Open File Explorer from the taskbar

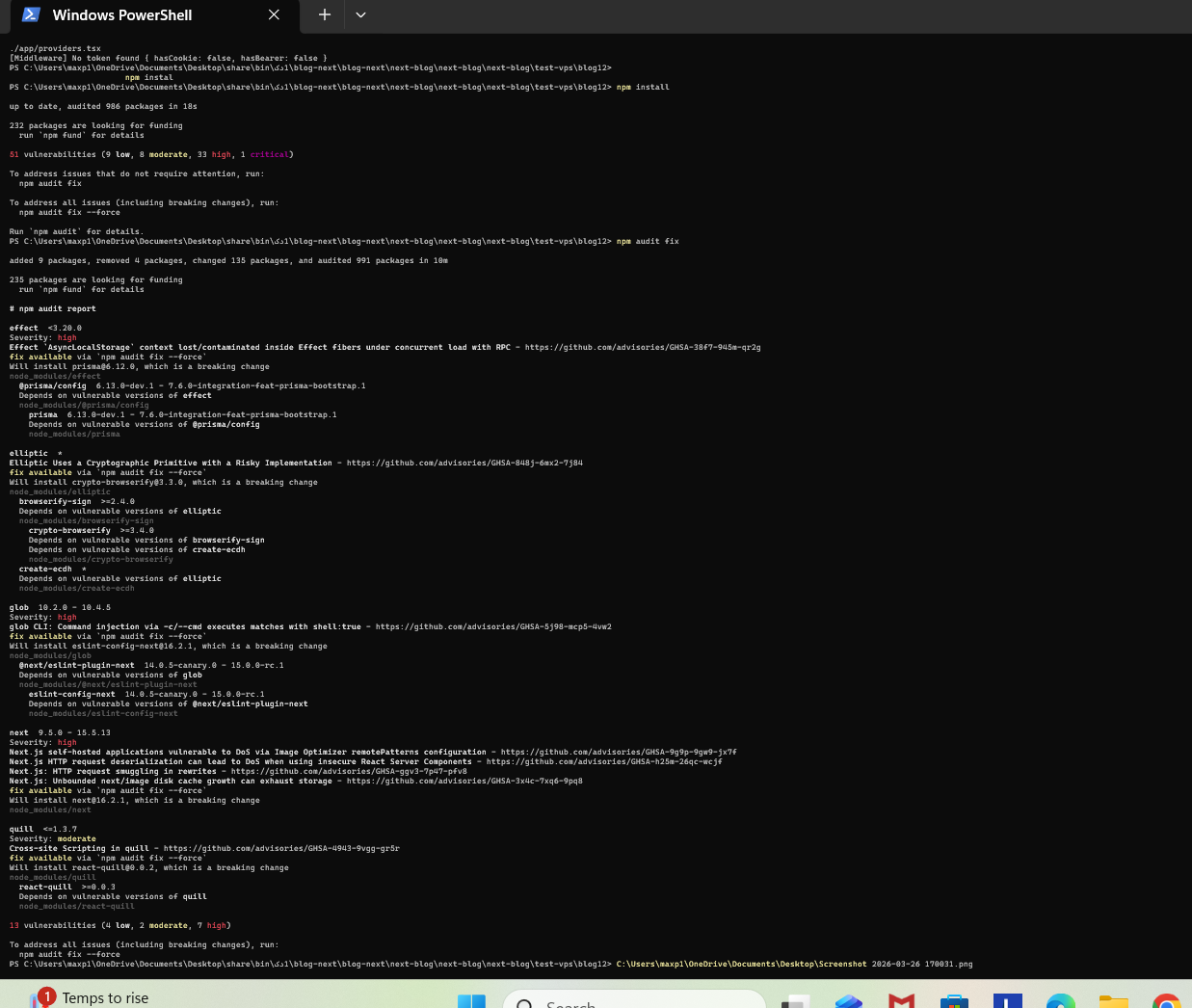1113,1002
